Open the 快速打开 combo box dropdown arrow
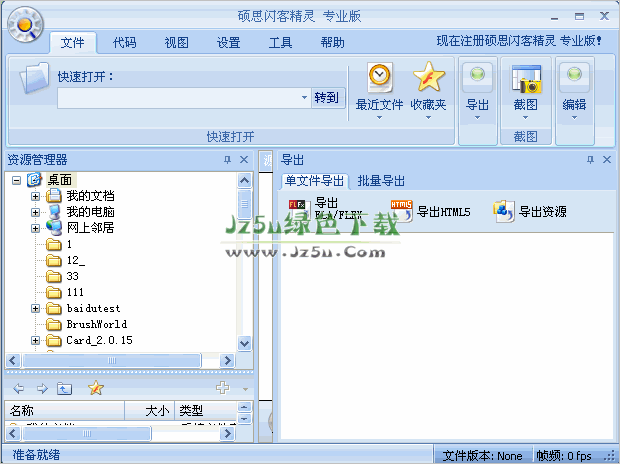 click(x=304, y=97)
